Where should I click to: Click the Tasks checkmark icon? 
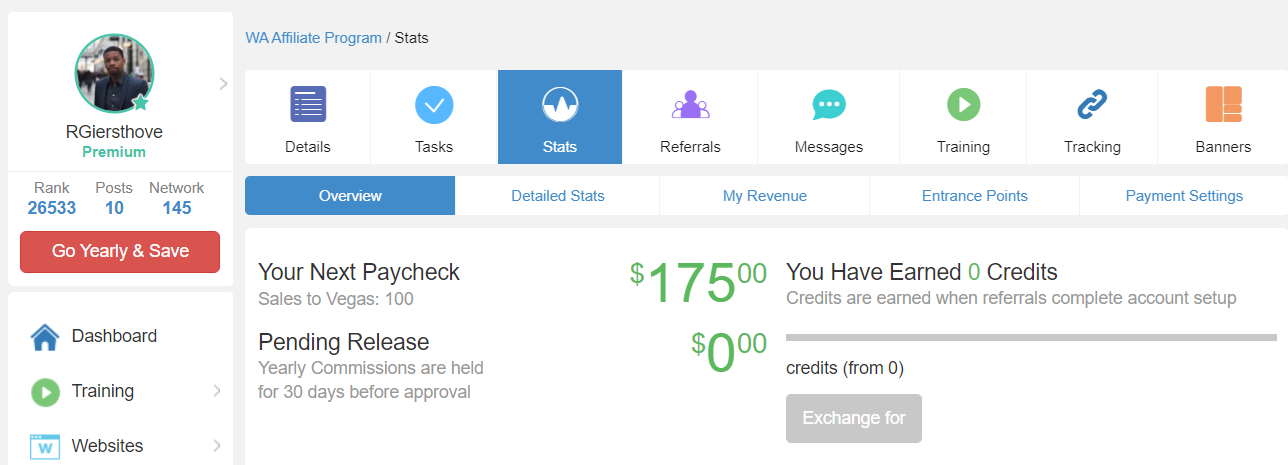tap(434, 104)
